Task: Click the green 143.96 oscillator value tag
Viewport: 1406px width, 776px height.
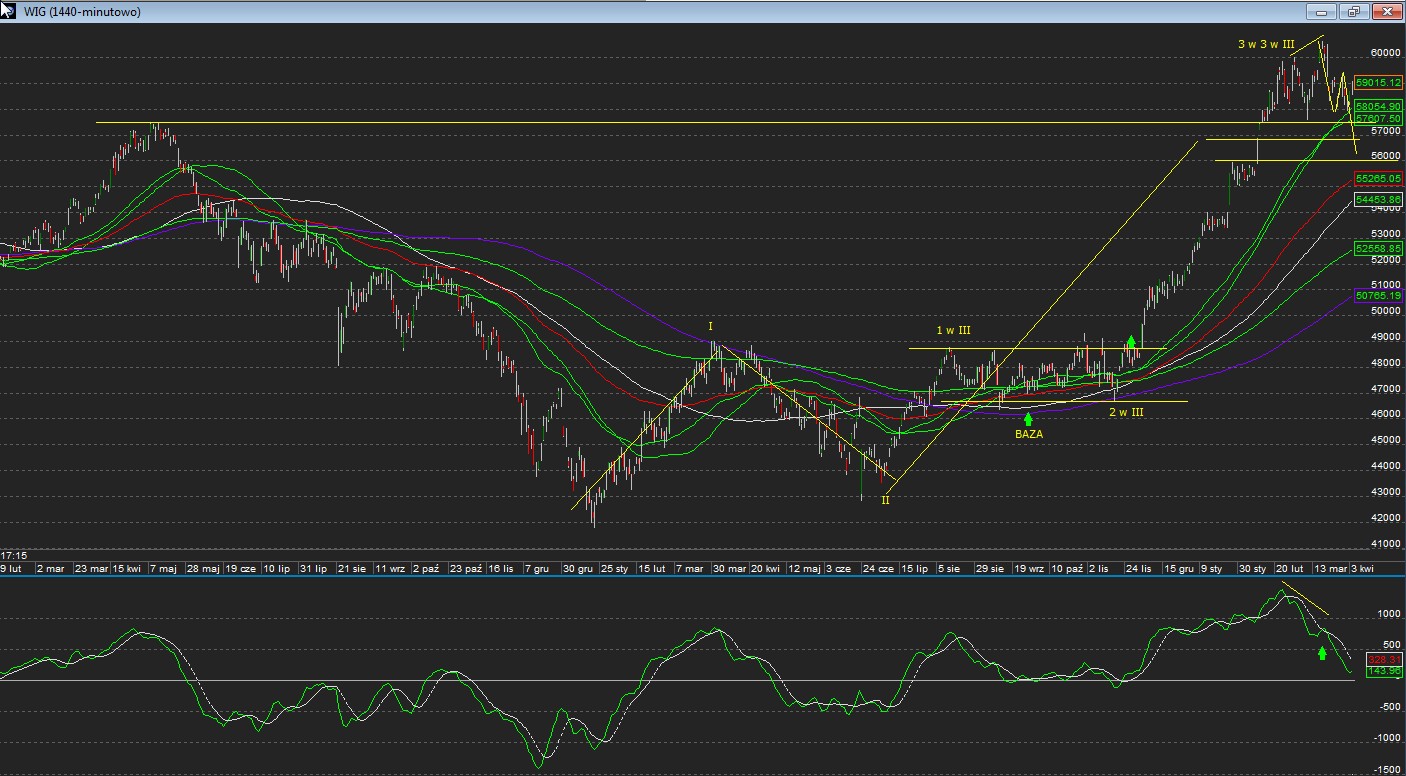Action: pyautogui.click(x=1383, y=671)
